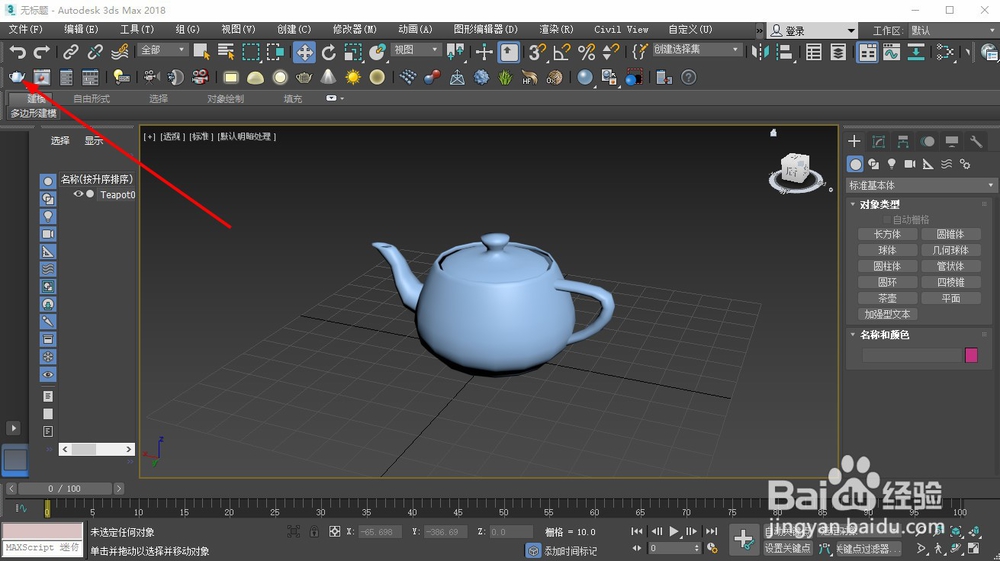Open the Hierarchy panel tab

pyautogui.click(x=903, y=141)
